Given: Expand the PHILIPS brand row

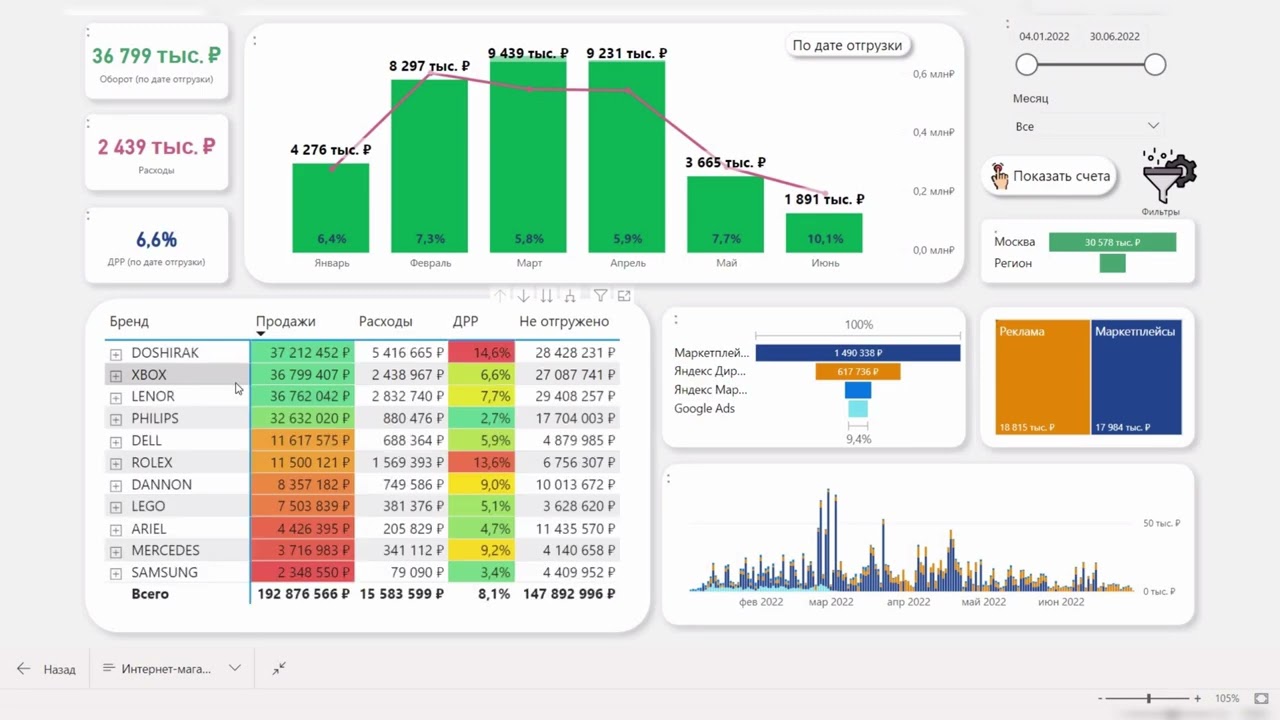Looking at the screenshot, I should pos(116,420).
